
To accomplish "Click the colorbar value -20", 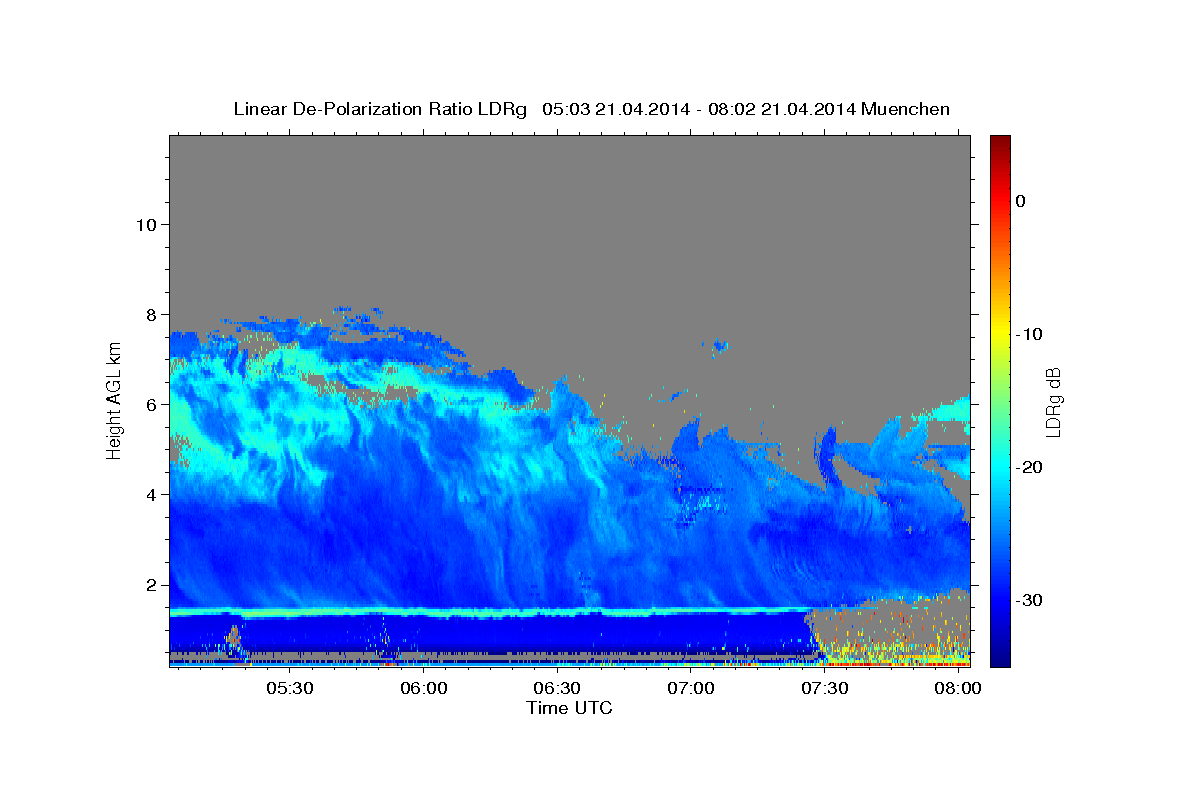I will pos(1029,467).
